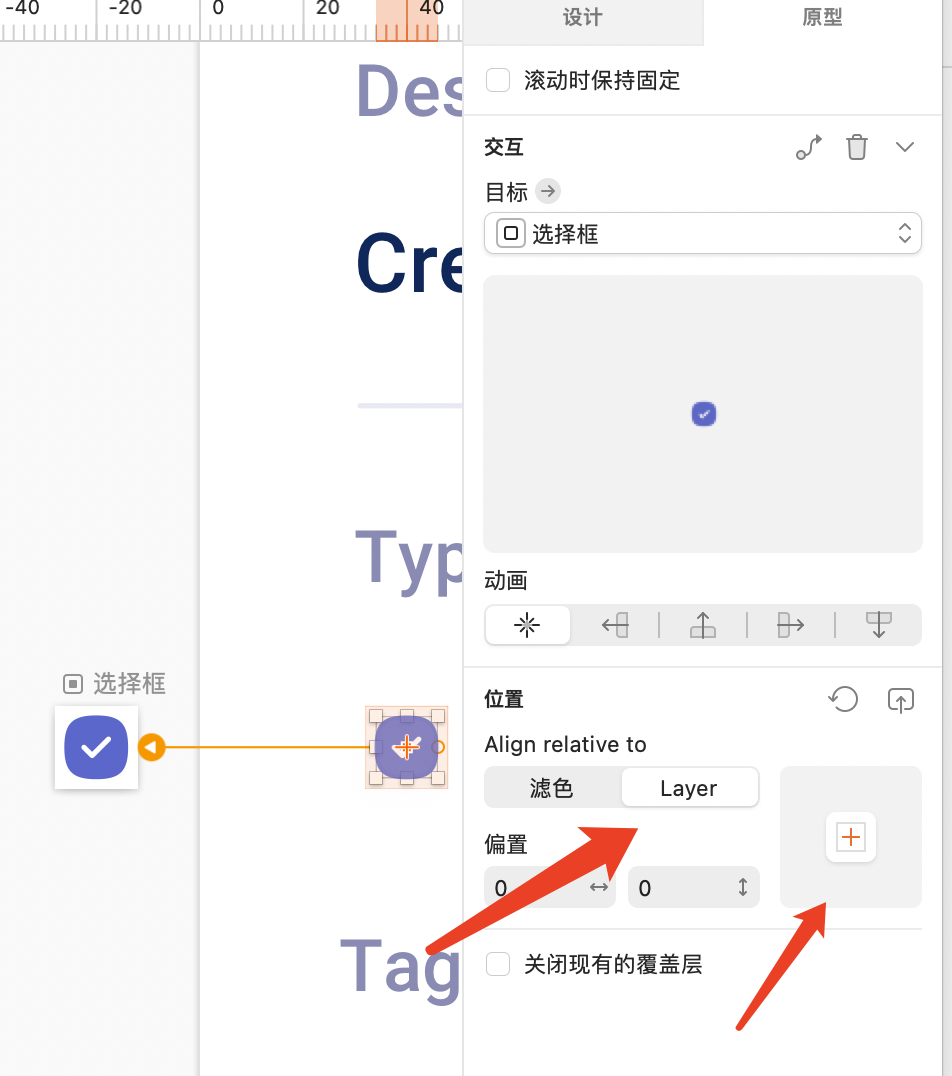
Task: Collapse the 交互 section with the chevron
Action: pos(905,147)
